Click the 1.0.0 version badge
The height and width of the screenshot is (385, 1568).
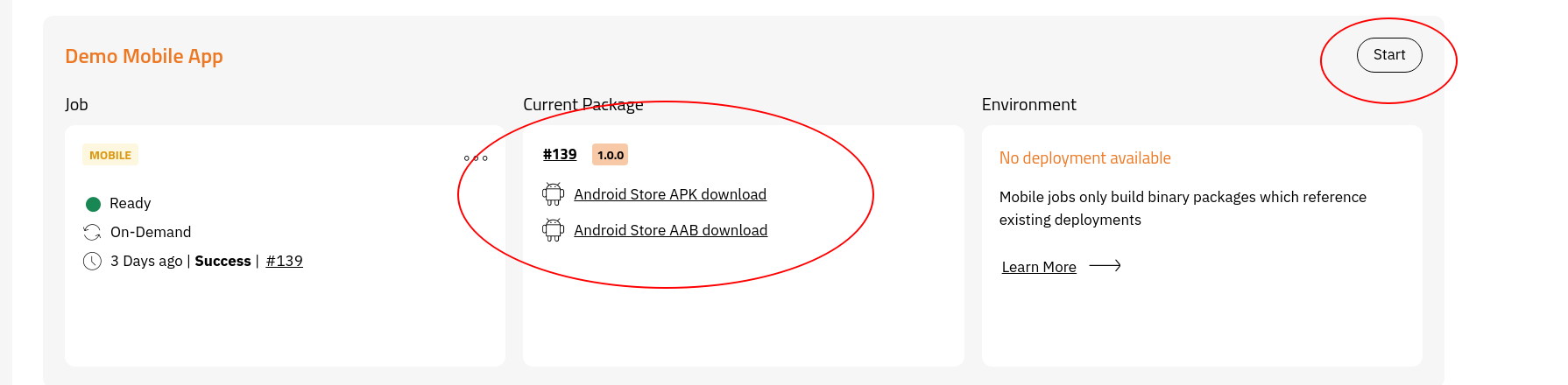pyautogui.click(x=611, y=155)
